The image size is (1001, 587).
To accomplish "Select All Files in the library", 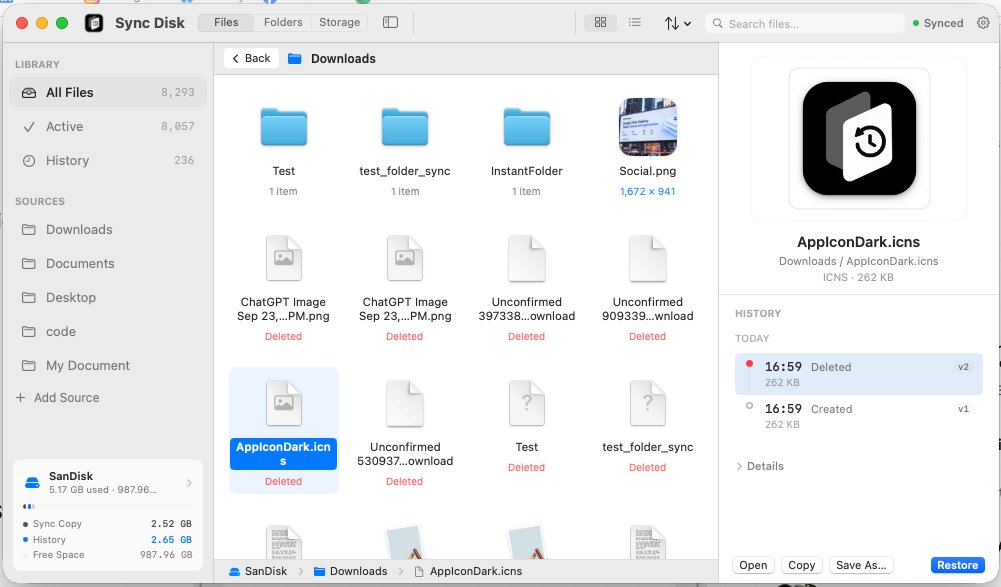I will (x=108, y=93).
